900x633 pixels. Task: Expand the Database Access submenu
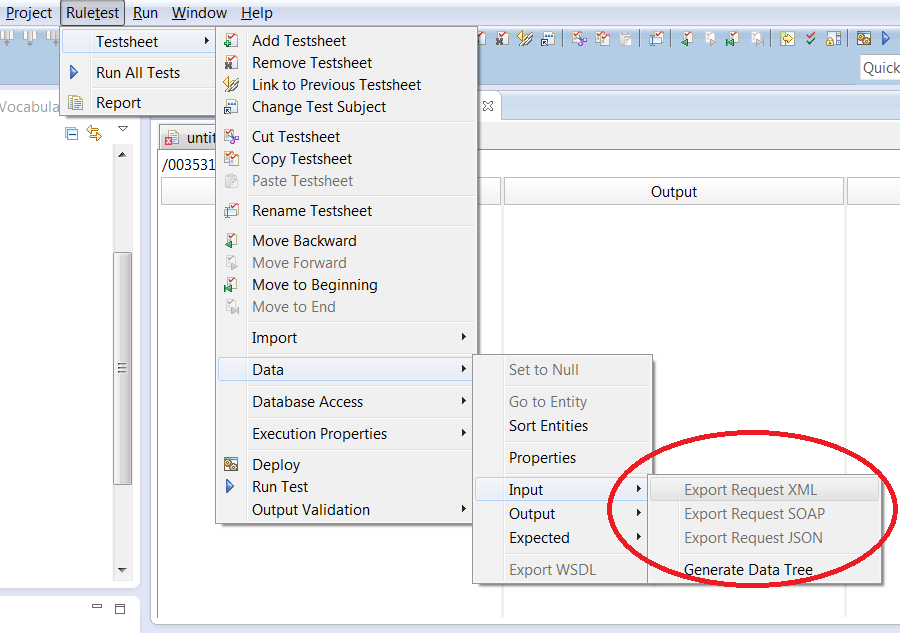(346, 402)
